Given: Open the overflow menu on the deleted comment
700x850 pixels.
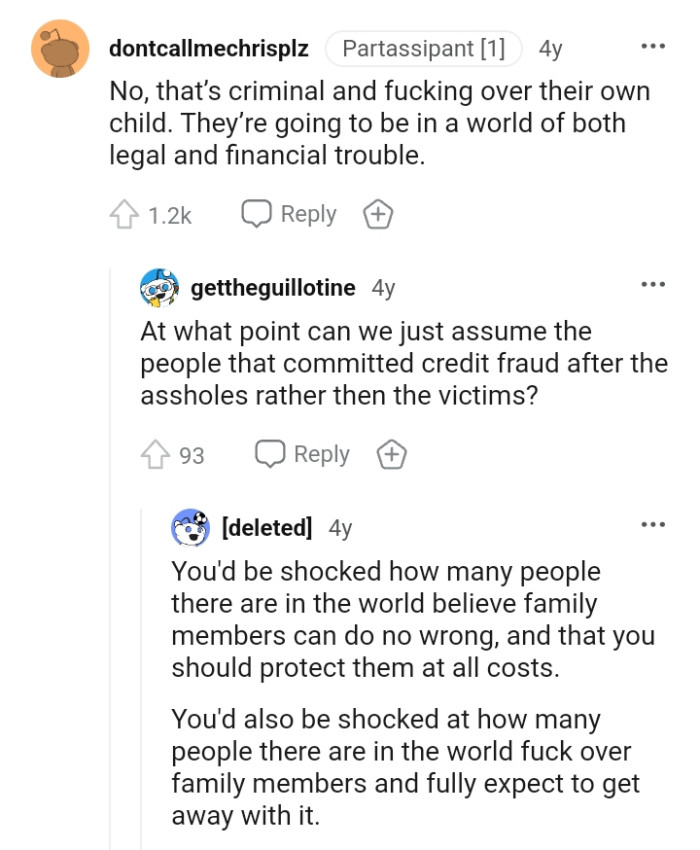Looking at the screenshot, I should 652,523.
